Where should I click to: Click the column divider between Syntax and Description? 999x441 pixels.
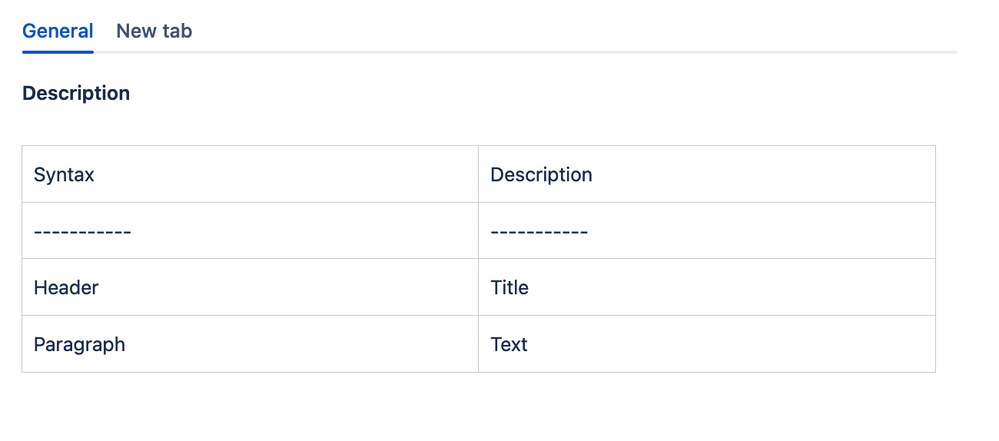click(x=478, y=175)
